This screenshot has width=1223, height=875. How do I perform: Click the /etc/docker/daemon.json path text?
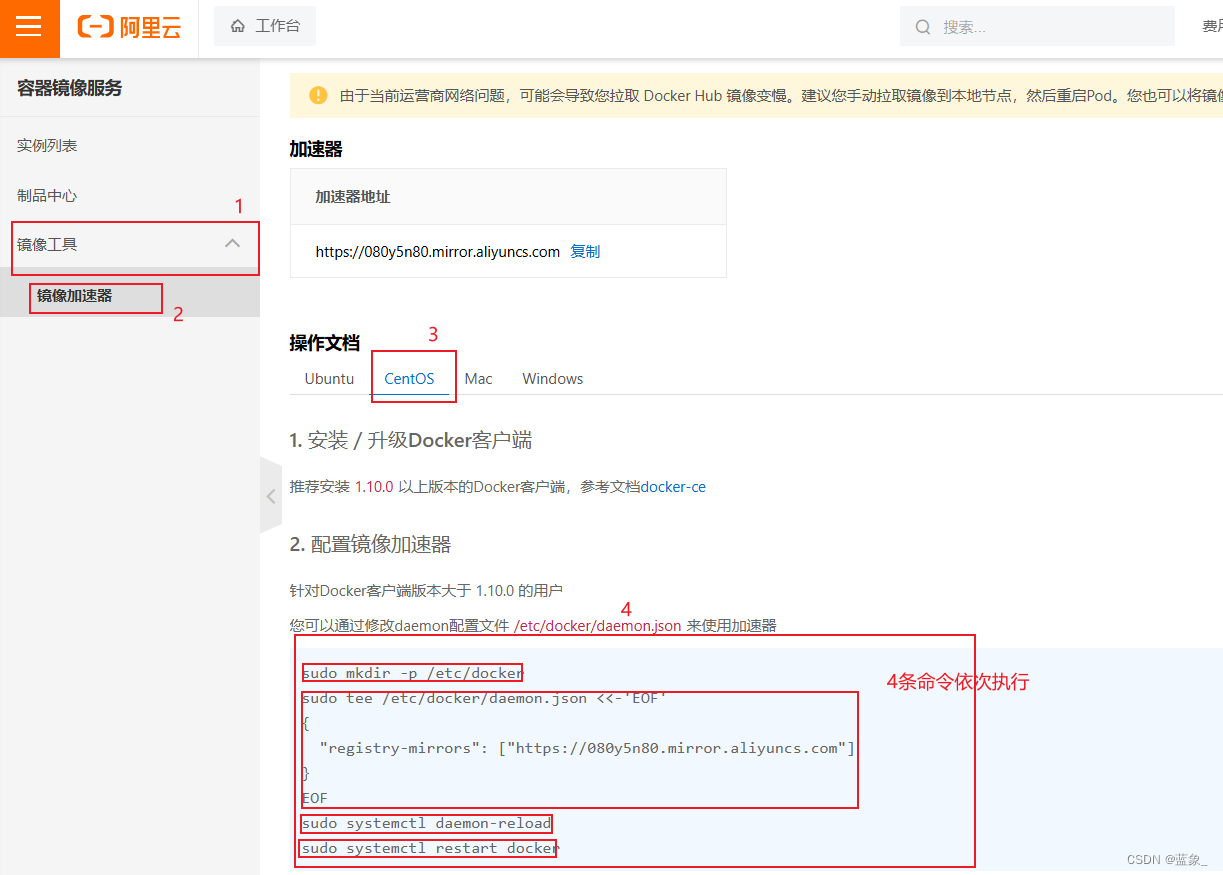[598, 626]
